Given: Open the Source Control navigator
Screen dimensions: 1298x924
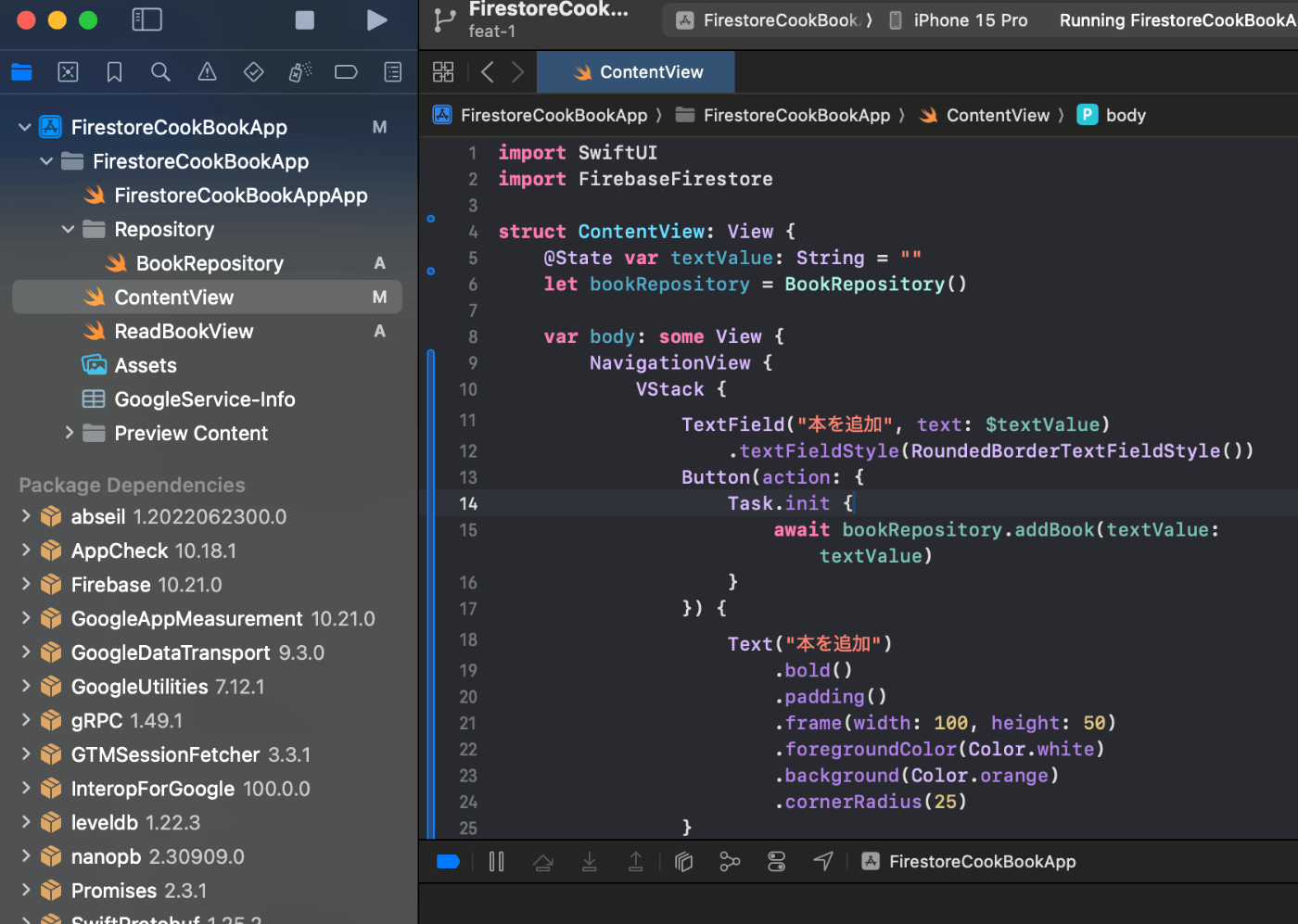Looking at the screenshot, I should 68,72.
